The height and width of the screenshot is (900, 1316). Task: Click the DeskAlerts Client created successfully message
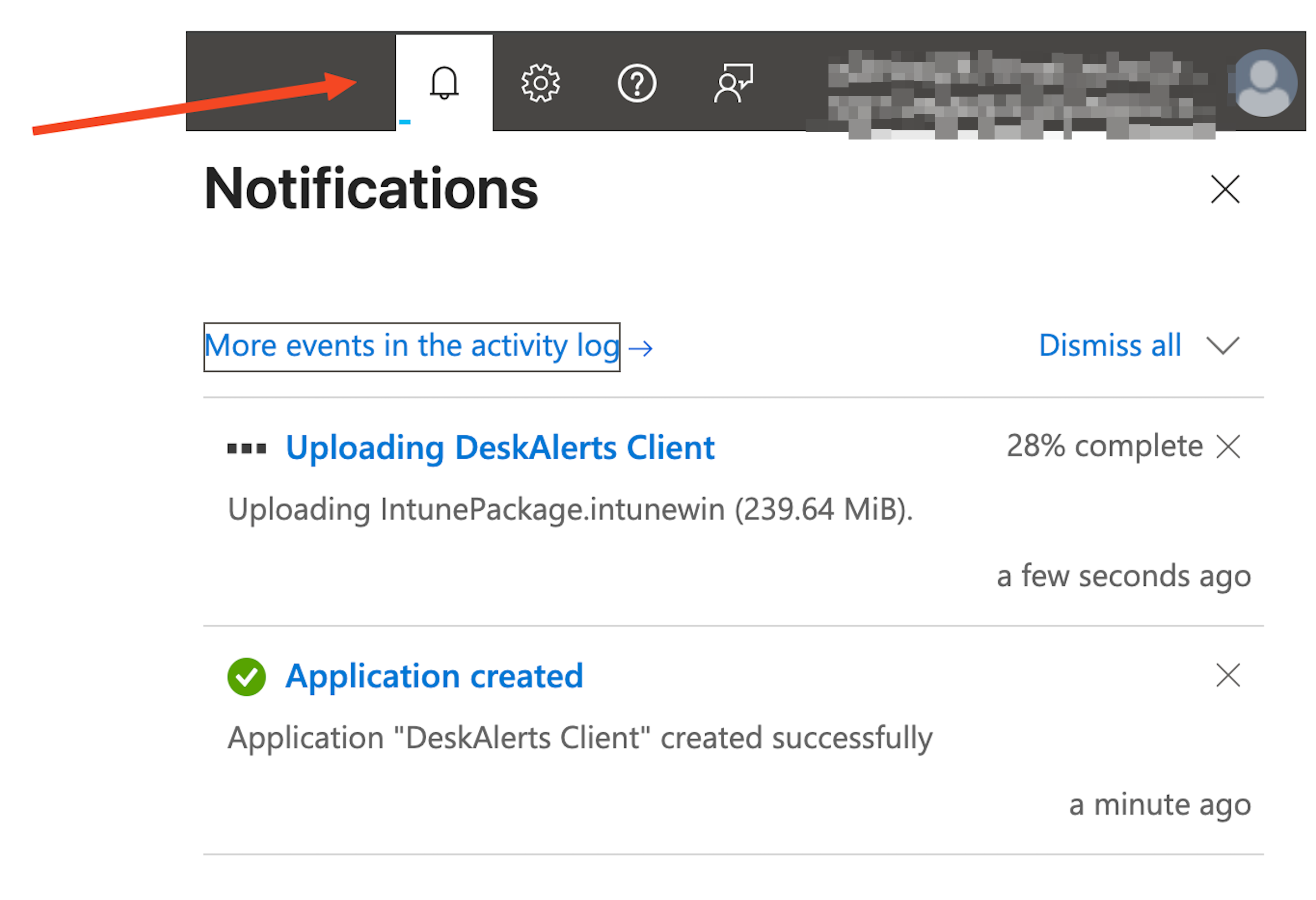pos(580,737)
